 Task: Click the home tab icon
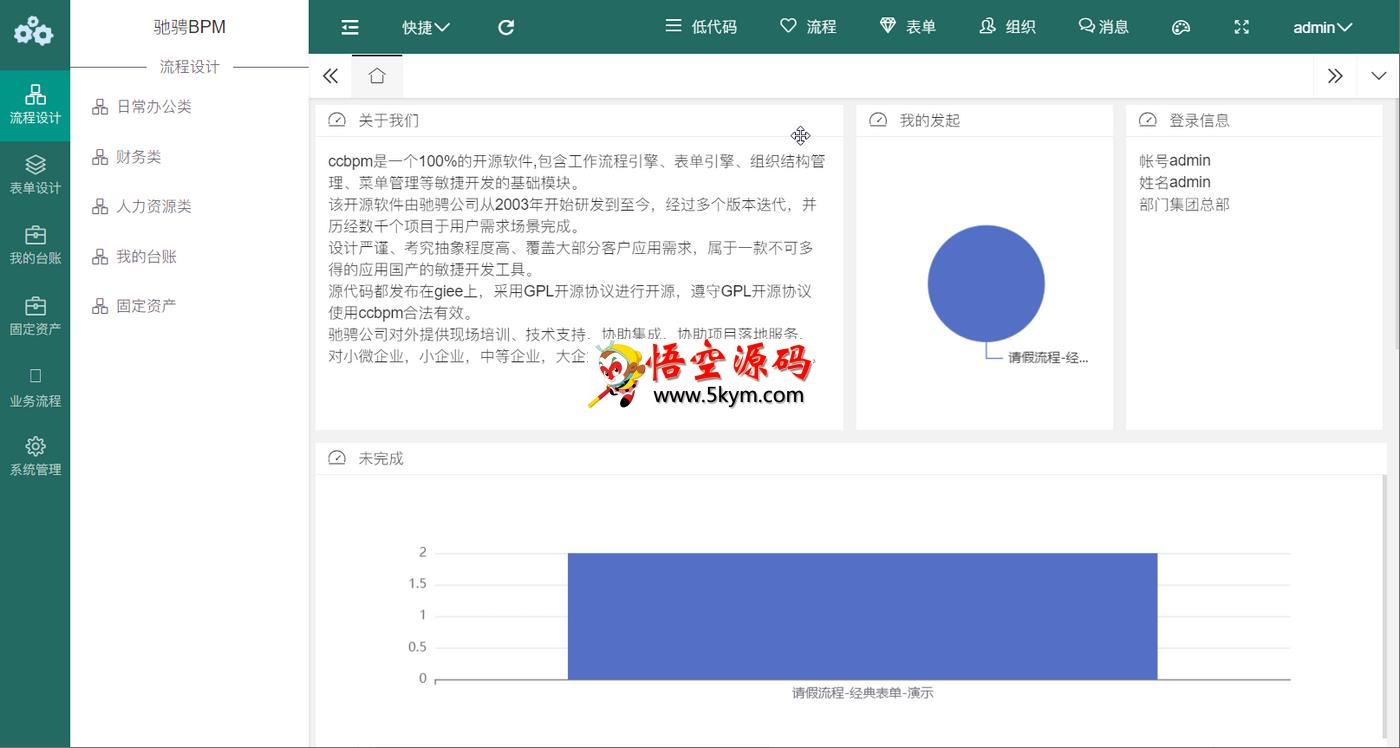[377, 76]
